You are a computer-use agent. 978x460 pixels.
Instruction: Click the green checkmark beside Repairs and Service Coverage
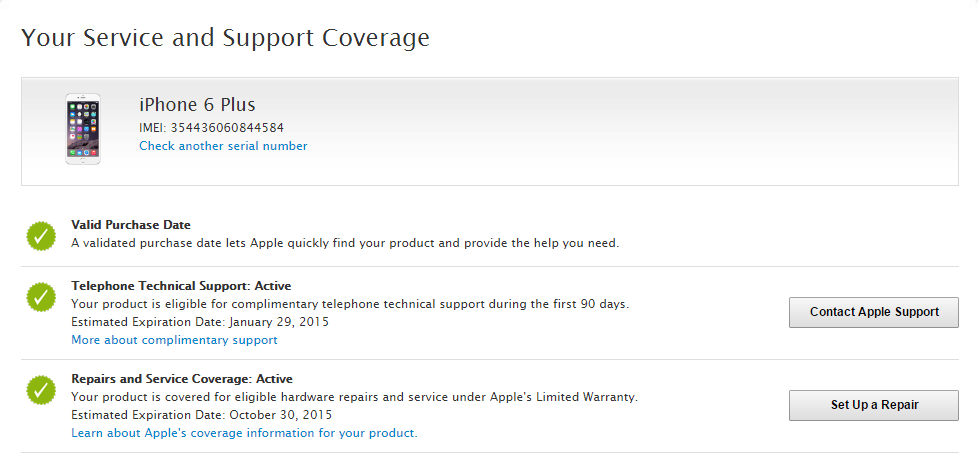[x=41, y=389]
